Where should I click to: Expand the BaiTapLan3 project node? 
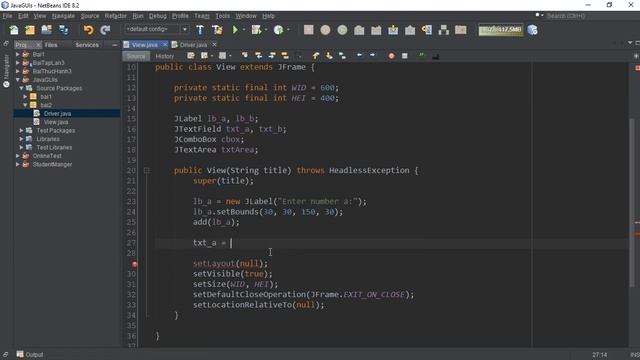point(18,63)
